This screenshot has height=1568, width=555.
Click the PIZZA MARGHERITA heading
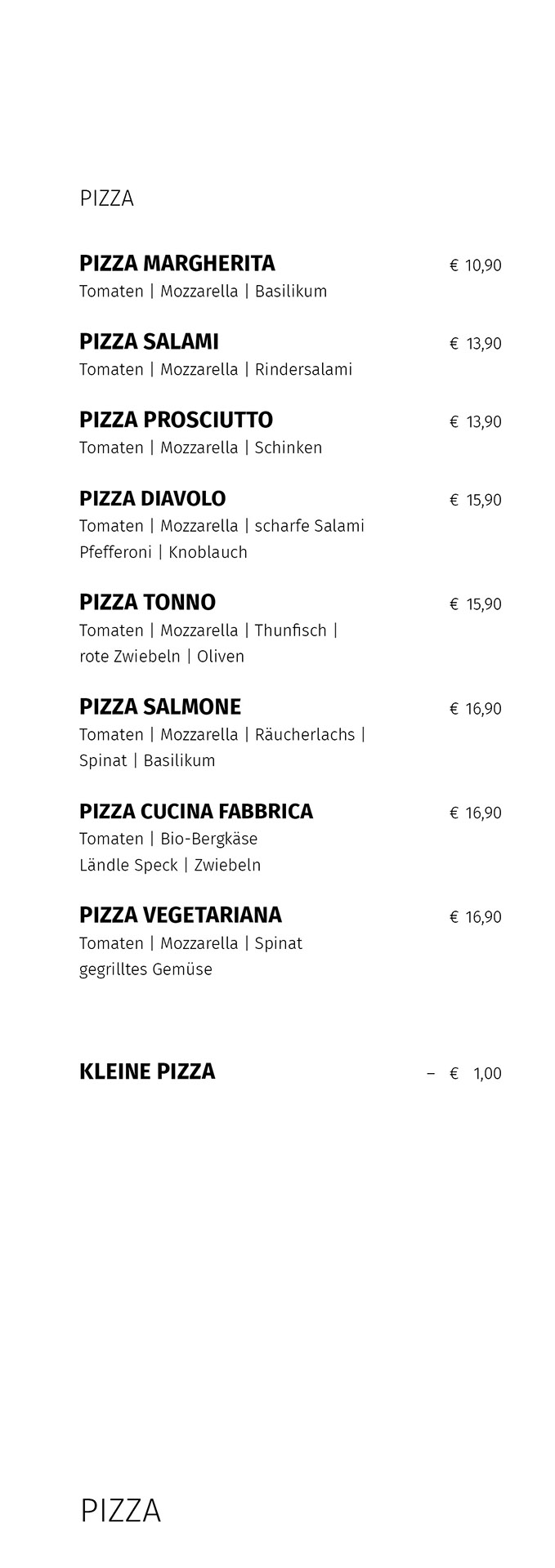[x=177, y=264]
